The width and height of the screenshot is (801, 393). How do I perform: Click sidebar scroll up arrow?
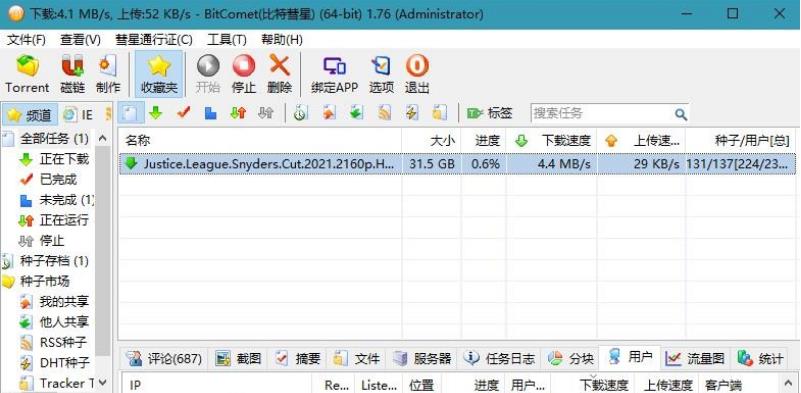(x=103, y=138)
